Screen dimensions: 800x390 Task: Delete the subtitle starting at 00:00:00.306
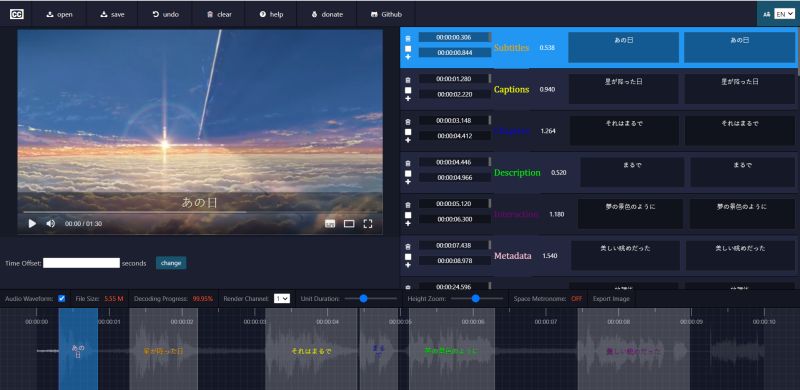[x=408, y=39]
